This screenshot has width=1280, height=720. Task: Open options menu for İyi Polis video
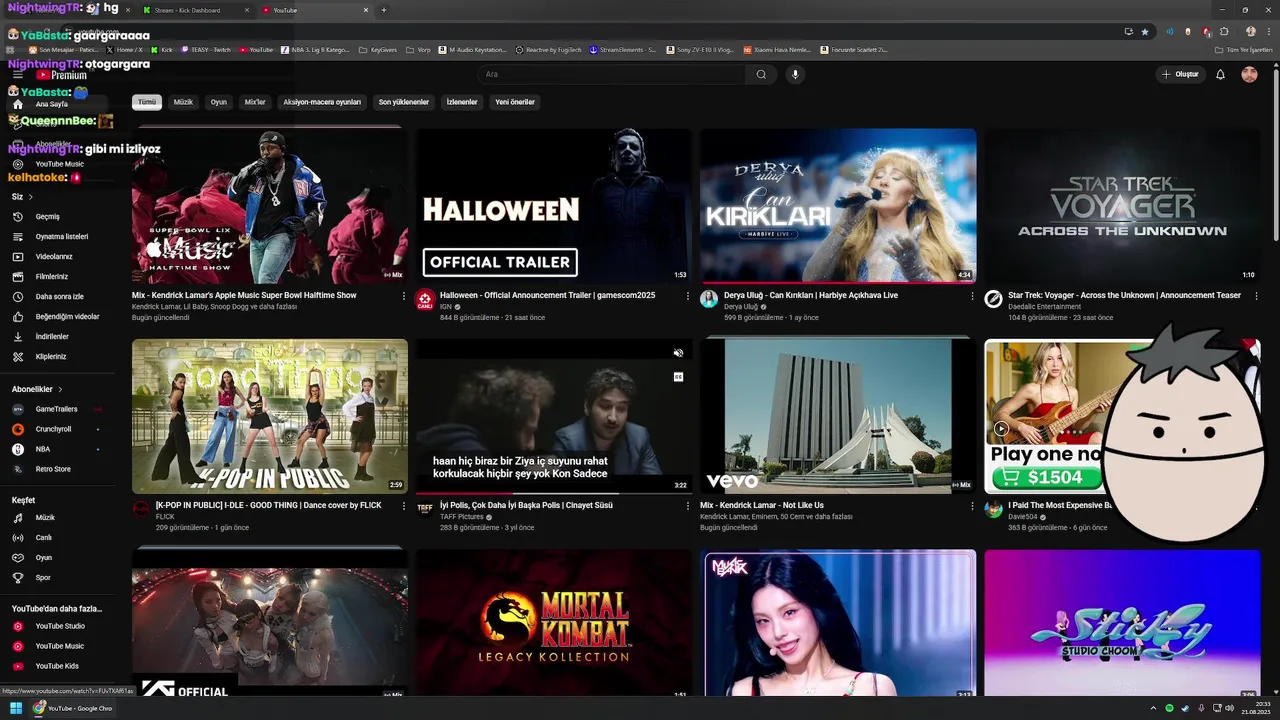(688, 506)
